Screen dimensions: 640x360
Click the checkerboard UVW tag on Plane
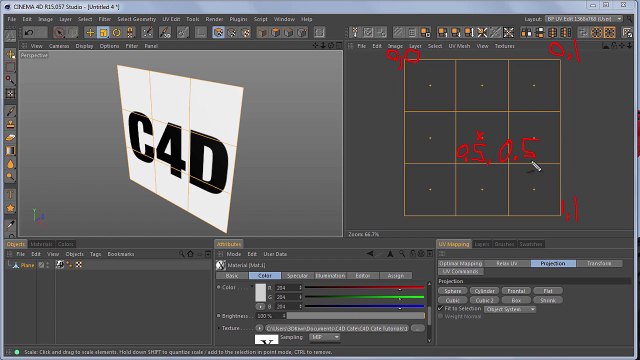pos(79,265)
